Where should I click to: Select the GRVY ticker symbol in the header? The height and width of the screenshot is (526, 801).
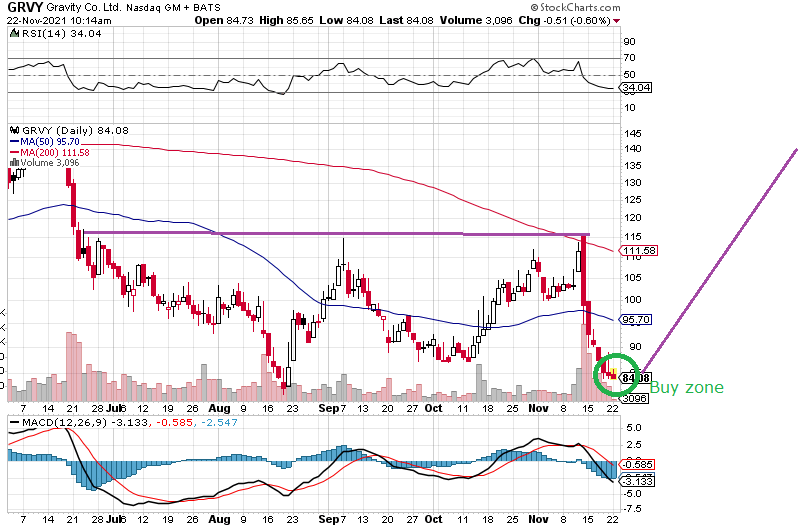[25, 7]
